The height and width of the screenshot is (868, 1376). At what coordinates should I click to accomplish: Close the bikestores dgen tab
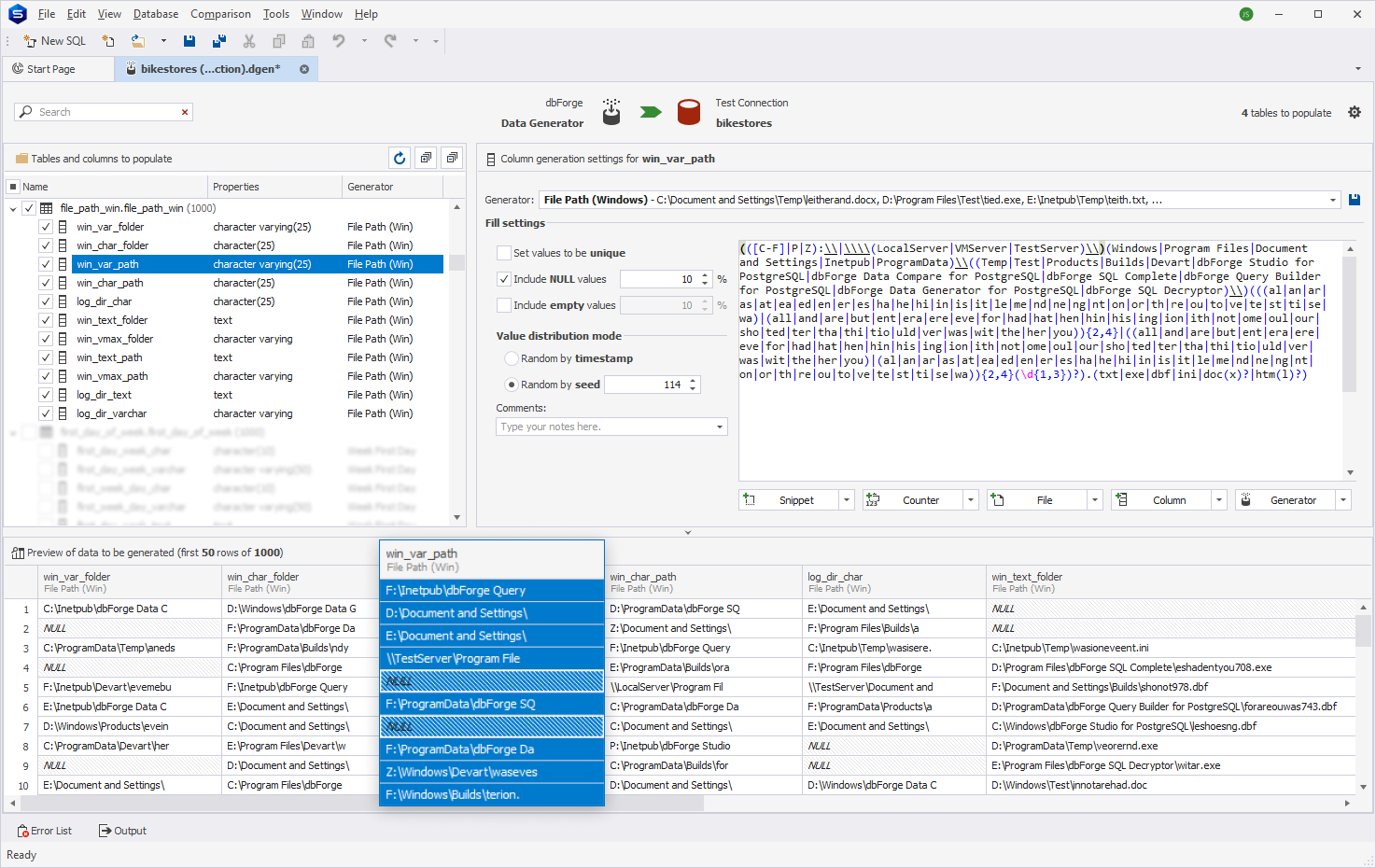click(x=304, y=69)
